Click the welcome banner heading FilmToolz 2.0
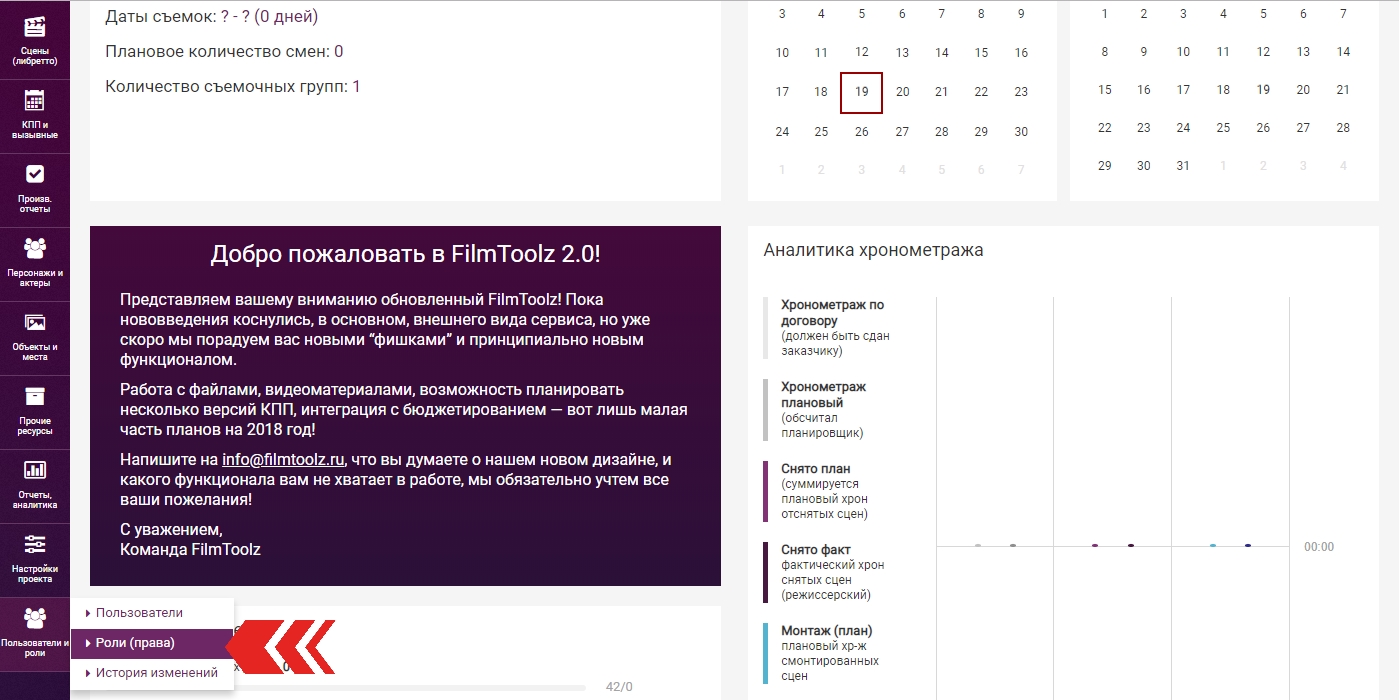The image size is (1400, 700). [405, 254]
